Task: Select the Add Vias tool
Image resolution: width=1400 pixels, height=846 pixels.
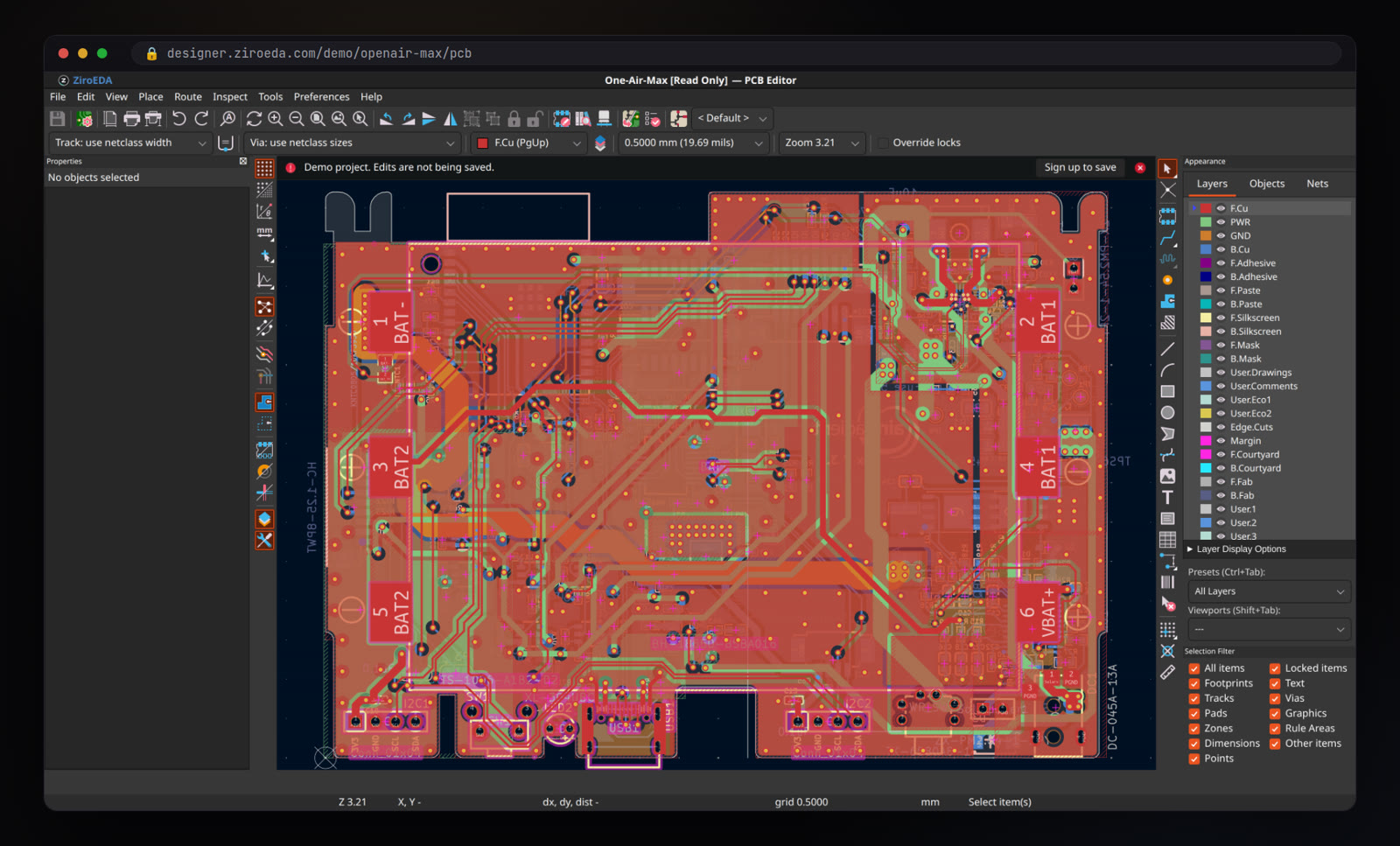Action: point(1167,280)
